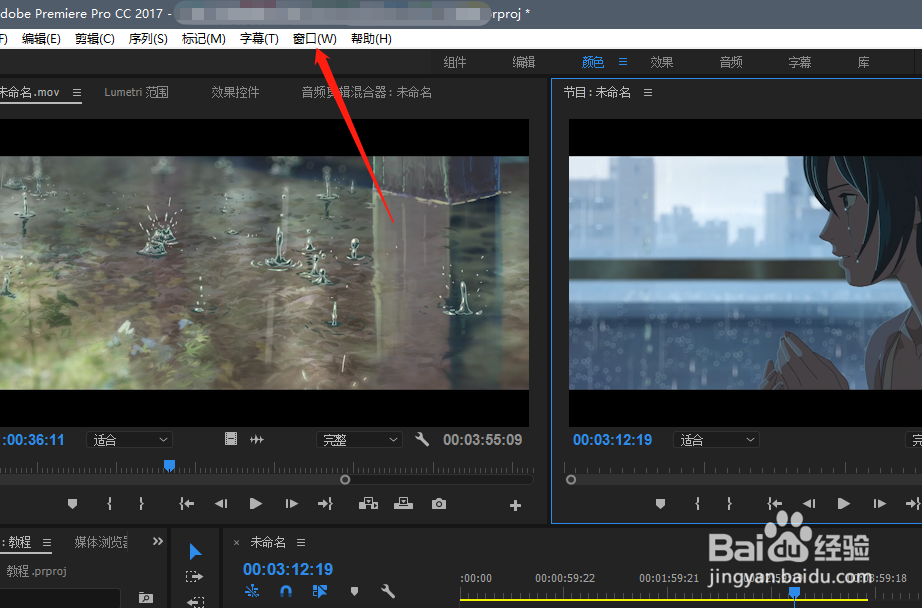Open Source monitor wrench settings

tap(422, 439)
